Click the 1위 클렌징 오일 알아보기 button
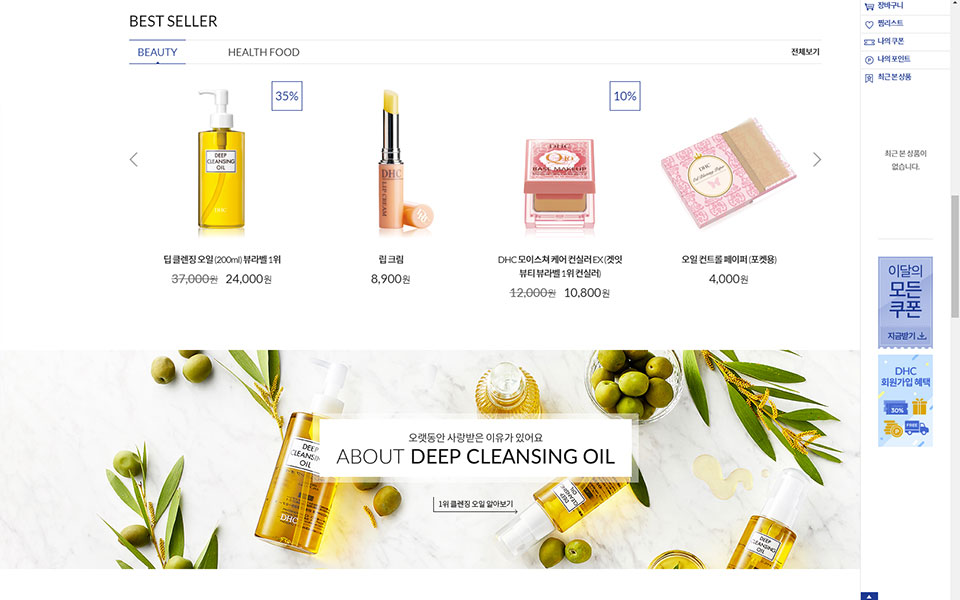The height and width of the screenshot is (600, 960). [475, 504]
